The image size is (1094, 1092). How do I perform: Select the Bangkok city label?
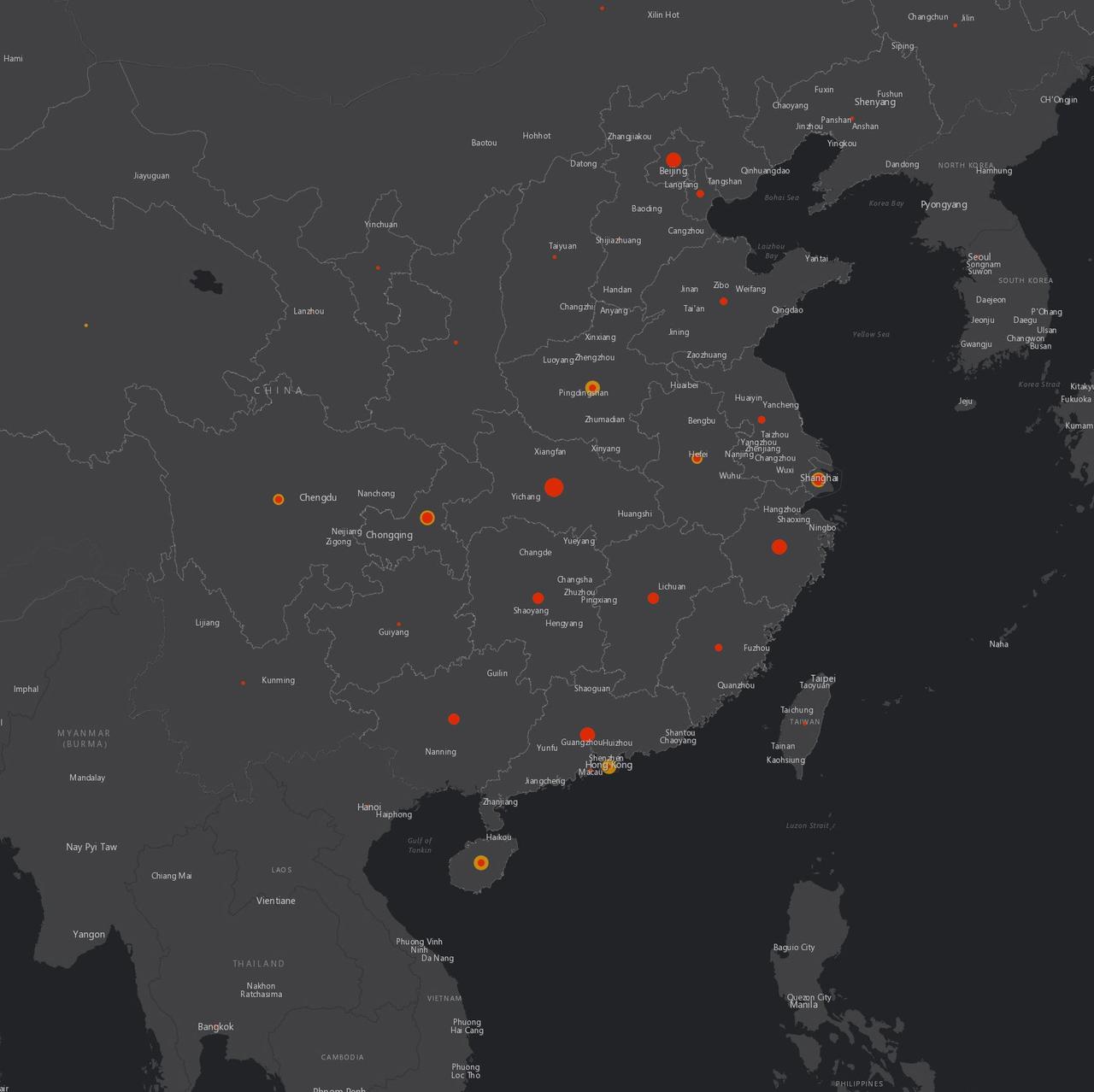215,1027
